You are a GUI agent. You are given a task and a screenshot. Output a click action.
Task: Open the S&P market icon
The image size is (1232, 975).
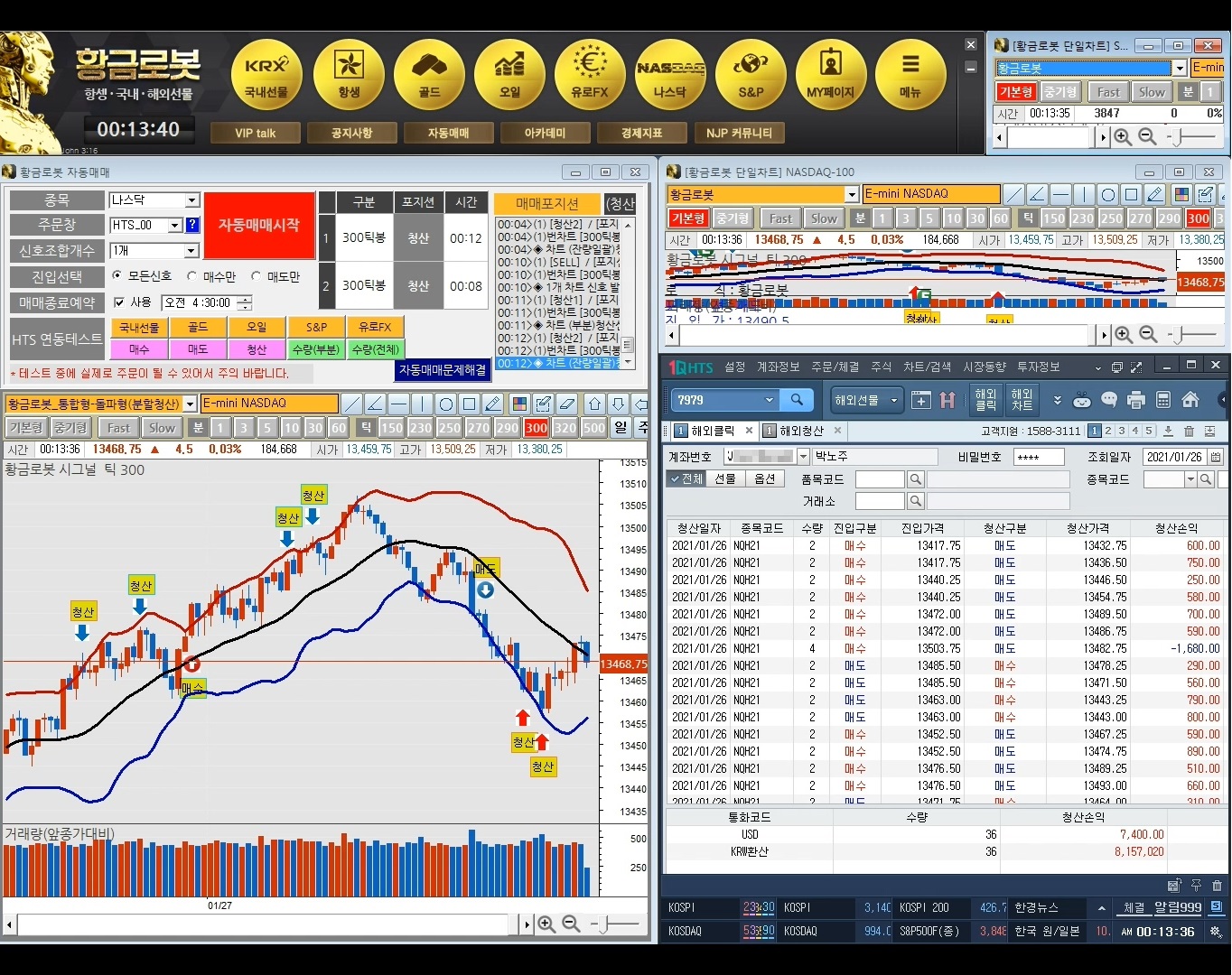coord(751,74)
